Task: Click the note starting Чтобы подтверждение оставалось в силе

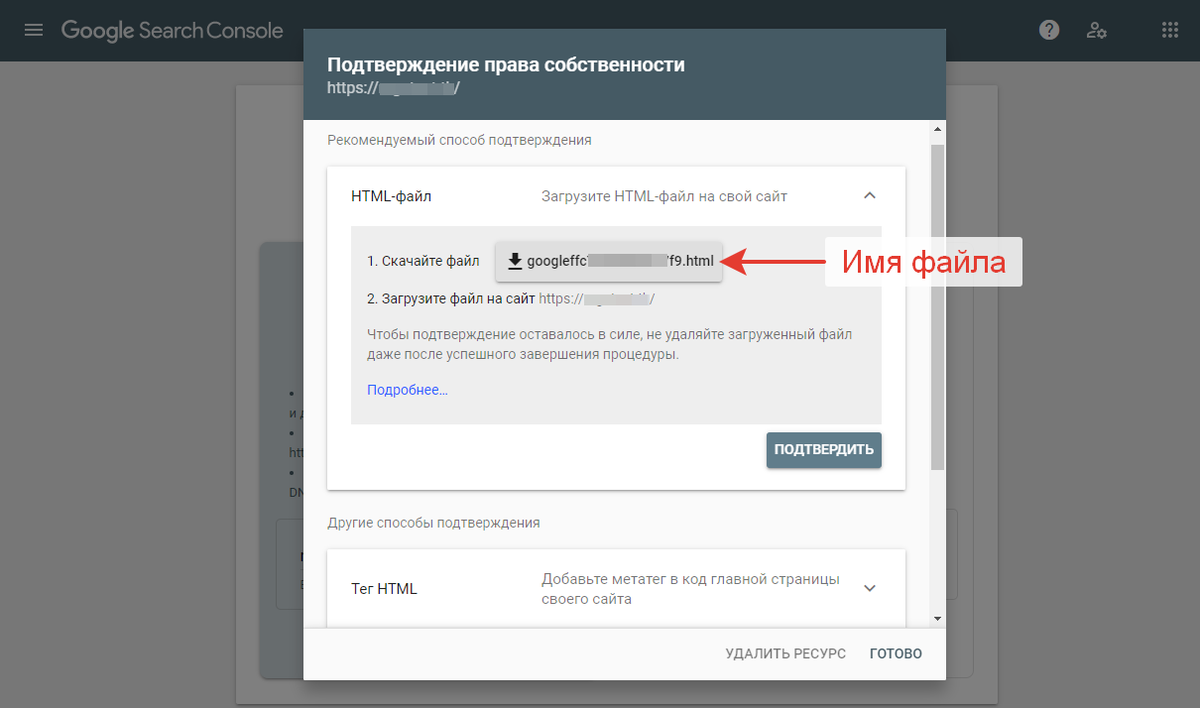Action: coord(610,344)
